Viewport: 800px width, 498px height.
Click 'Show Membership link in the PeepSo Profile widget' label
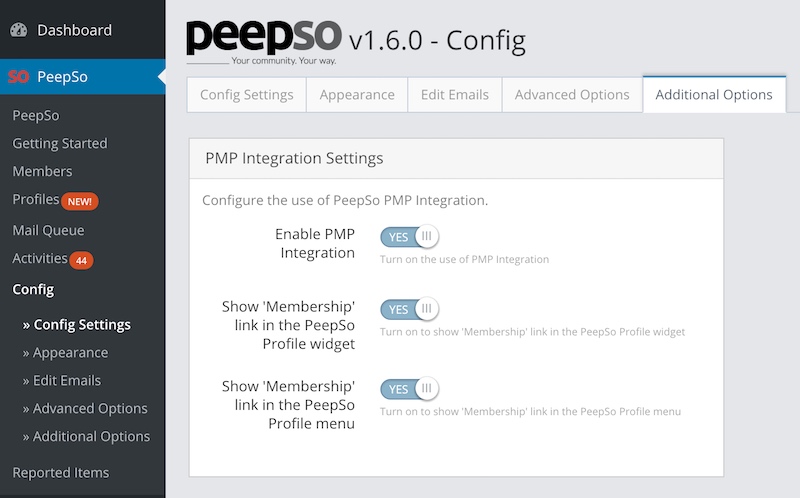288,325
